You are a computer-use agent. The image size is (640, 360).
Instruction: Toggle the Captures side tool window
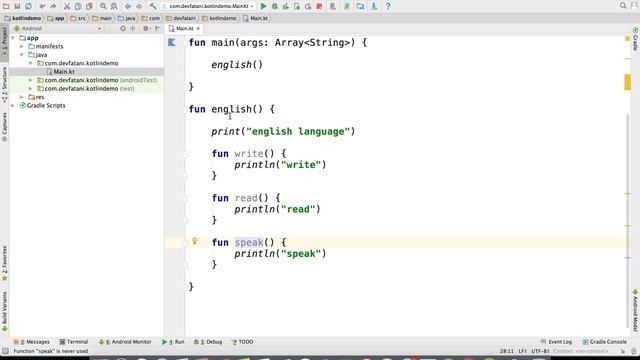tap(4, 128)
